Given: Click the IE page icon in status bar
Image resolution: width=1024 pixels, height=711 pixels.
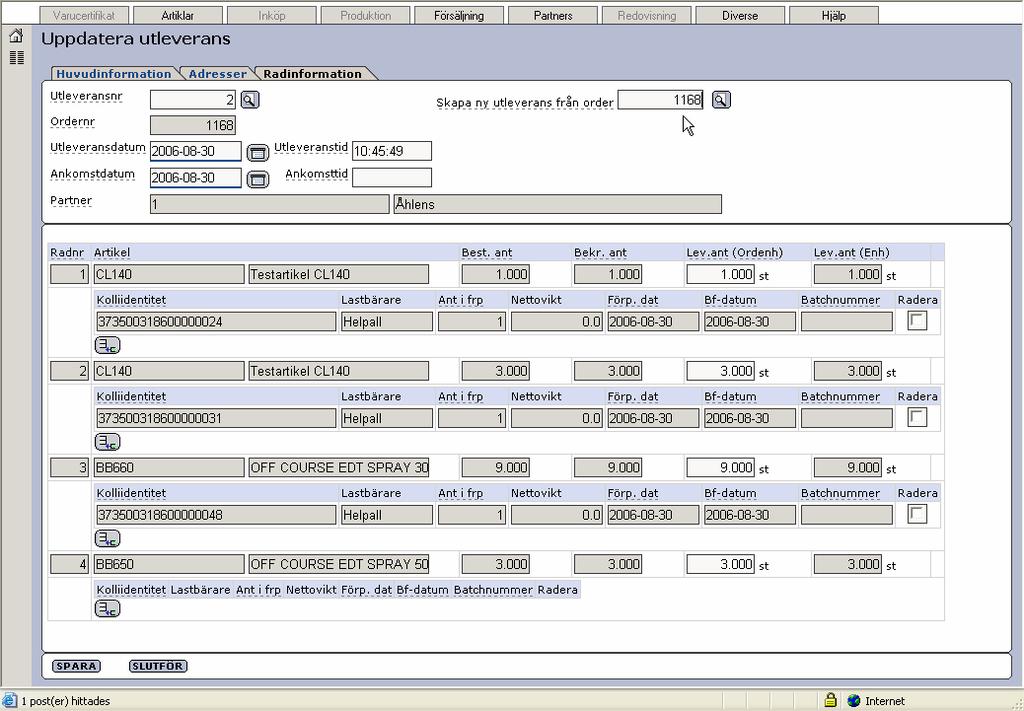Looking at the screenshot, I should coord(8,701).
